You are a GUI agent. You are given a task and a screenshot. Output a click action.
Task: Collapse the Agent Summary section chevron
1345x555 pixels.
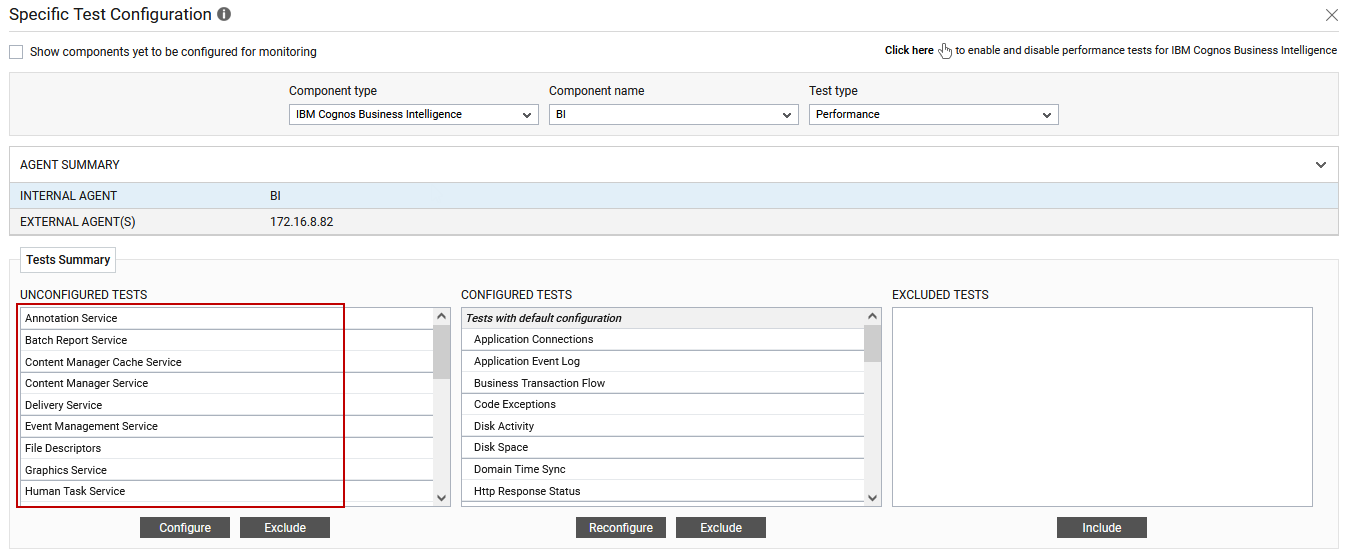click(x=1321, y=165)
